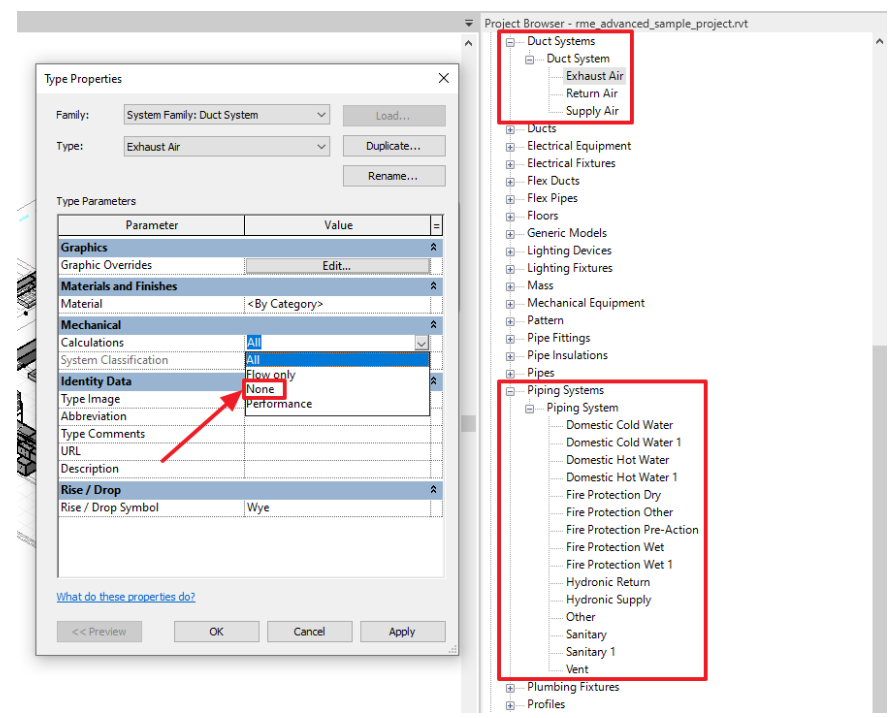Select the Vent piping system
This screenshot has width=888, height=718.
tap(577, 669)
